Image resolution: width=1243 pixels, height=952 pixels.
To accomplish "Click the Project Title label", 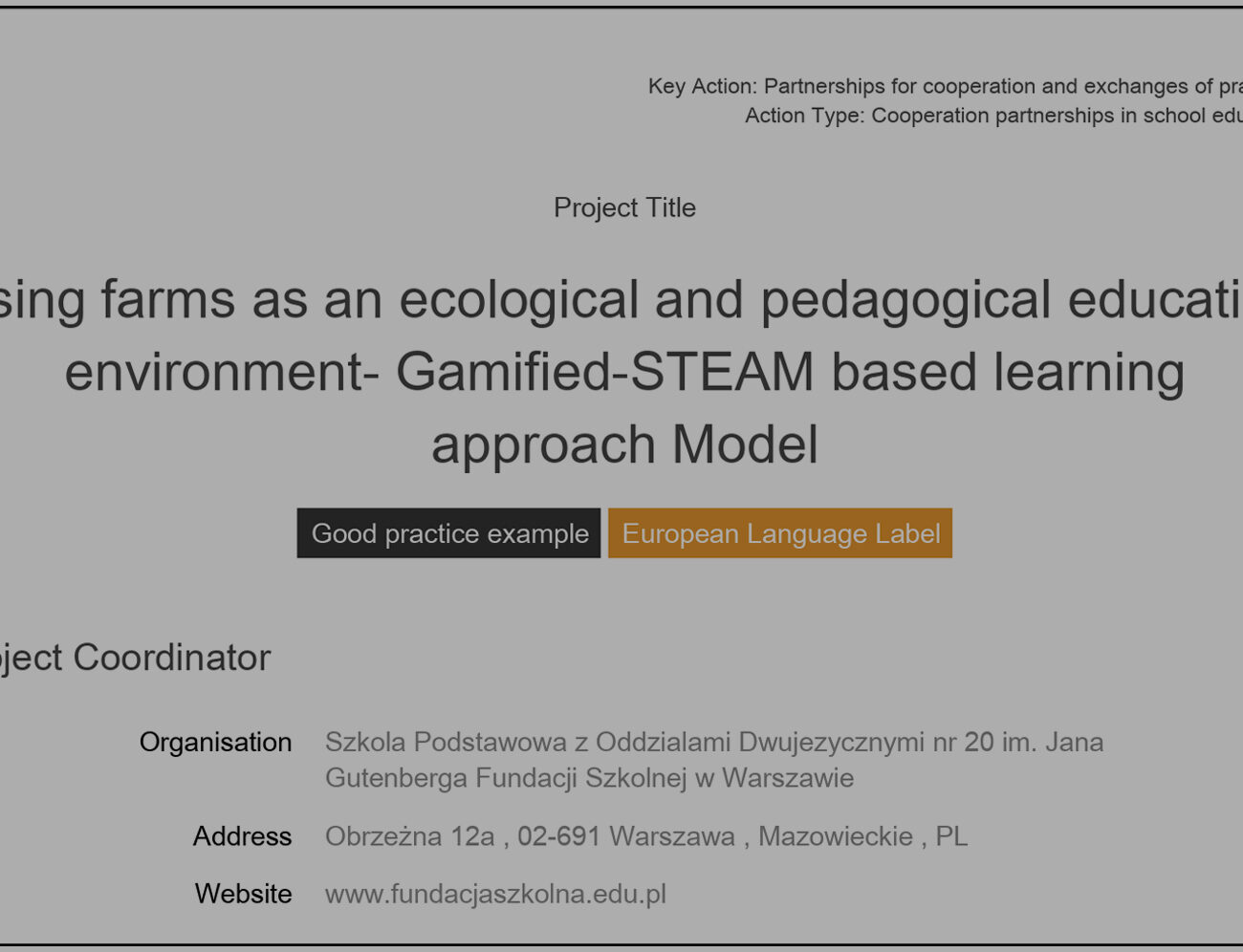I will [624, 207].
